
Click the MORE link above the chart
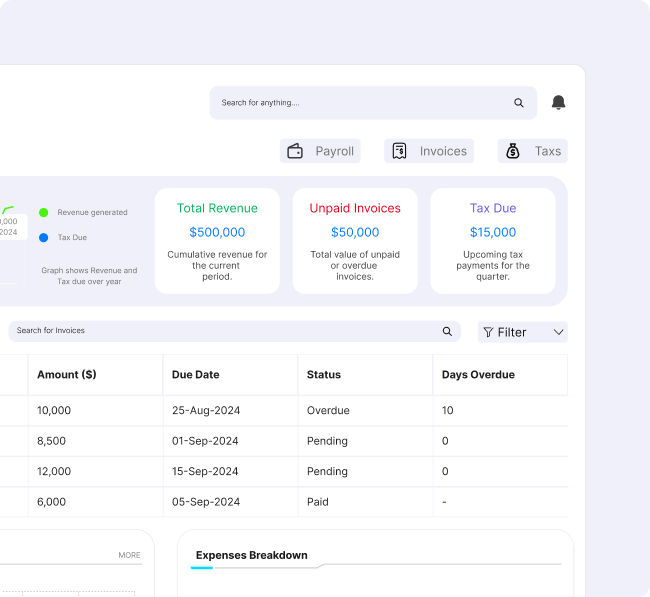[x=129, y=555]
